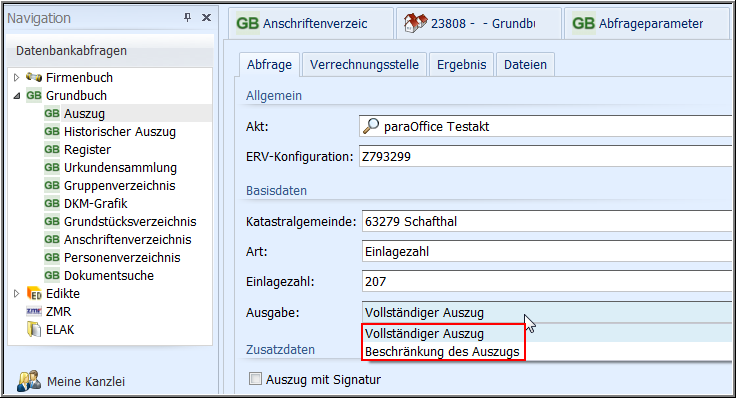Expand the Firmenbuch tree node
Viewport: 736px width, 398px height.
[x=16, y=77]
